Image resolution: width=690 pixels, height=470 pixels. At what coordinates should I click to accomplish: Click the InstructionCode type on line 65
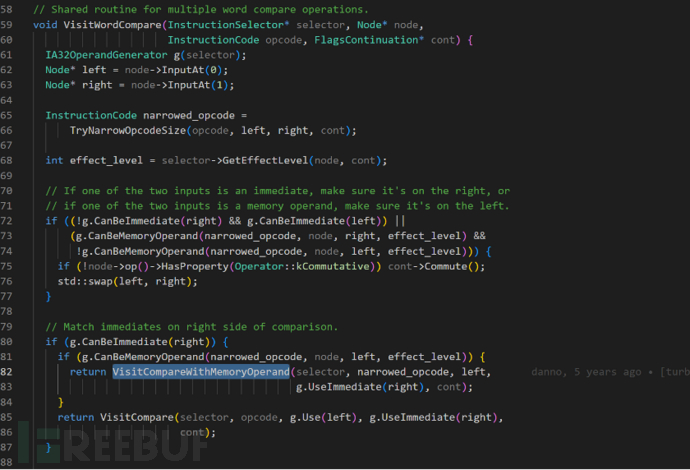(91, 115)
